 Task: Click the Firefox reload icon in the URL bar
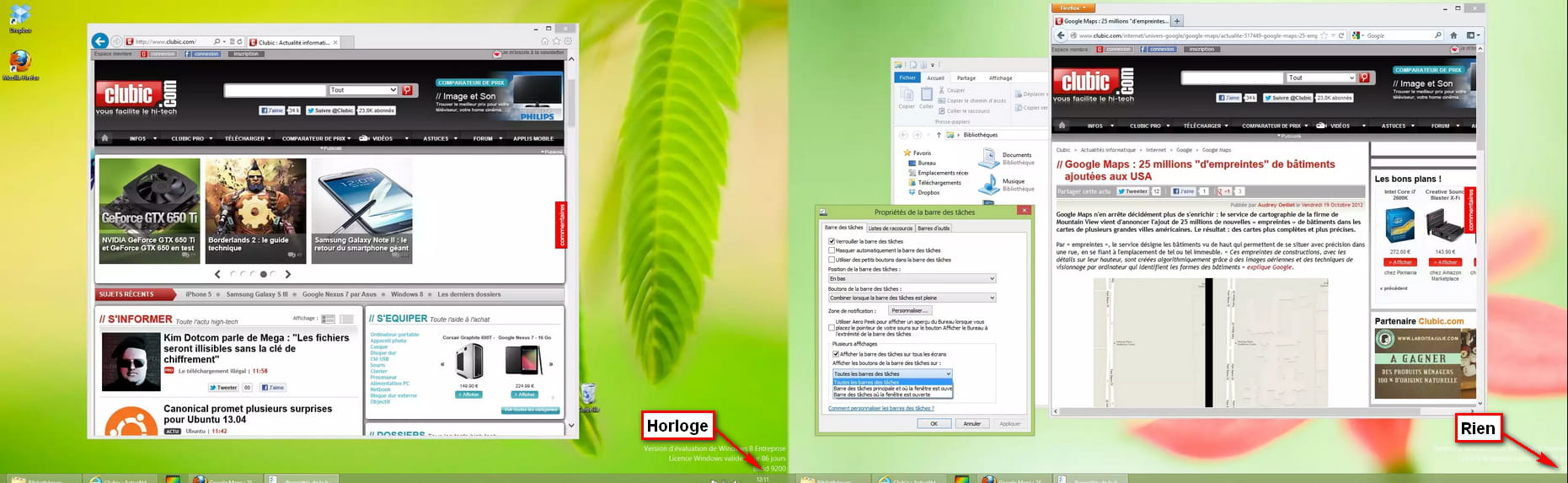tap(1341, 35)
